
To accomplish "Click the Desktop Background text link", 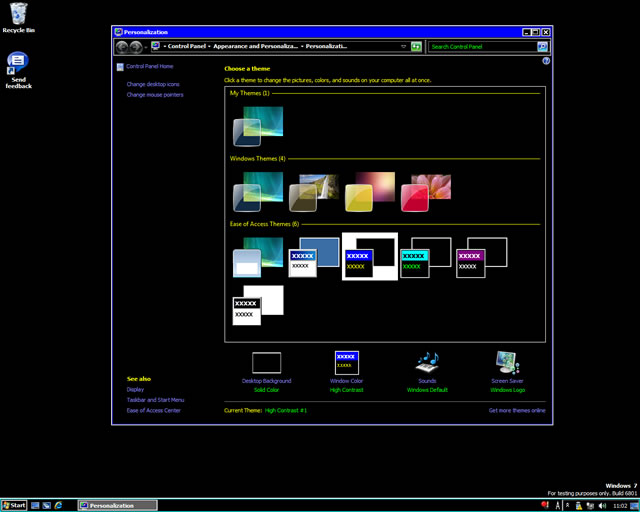I will [x=267, y=381].
